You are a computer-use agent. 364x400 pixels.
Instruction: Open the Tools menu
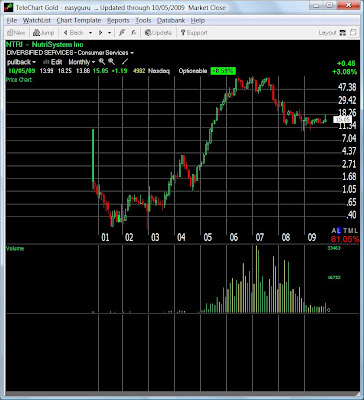(143, 20)
